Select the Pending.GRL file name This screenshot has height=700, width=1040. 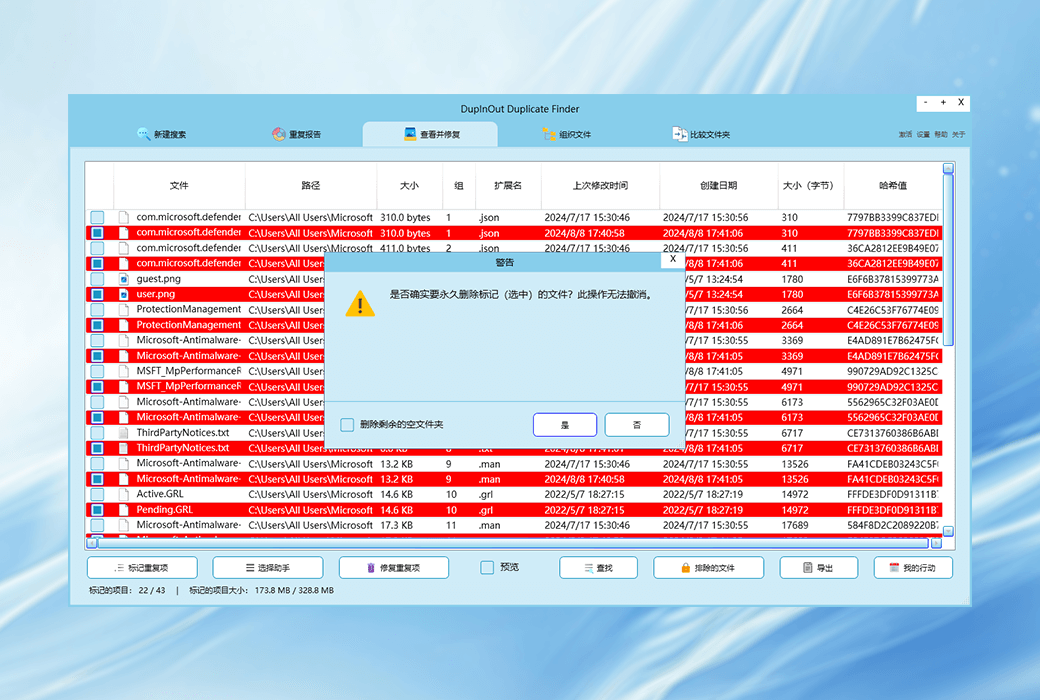[x=164, y=510]
